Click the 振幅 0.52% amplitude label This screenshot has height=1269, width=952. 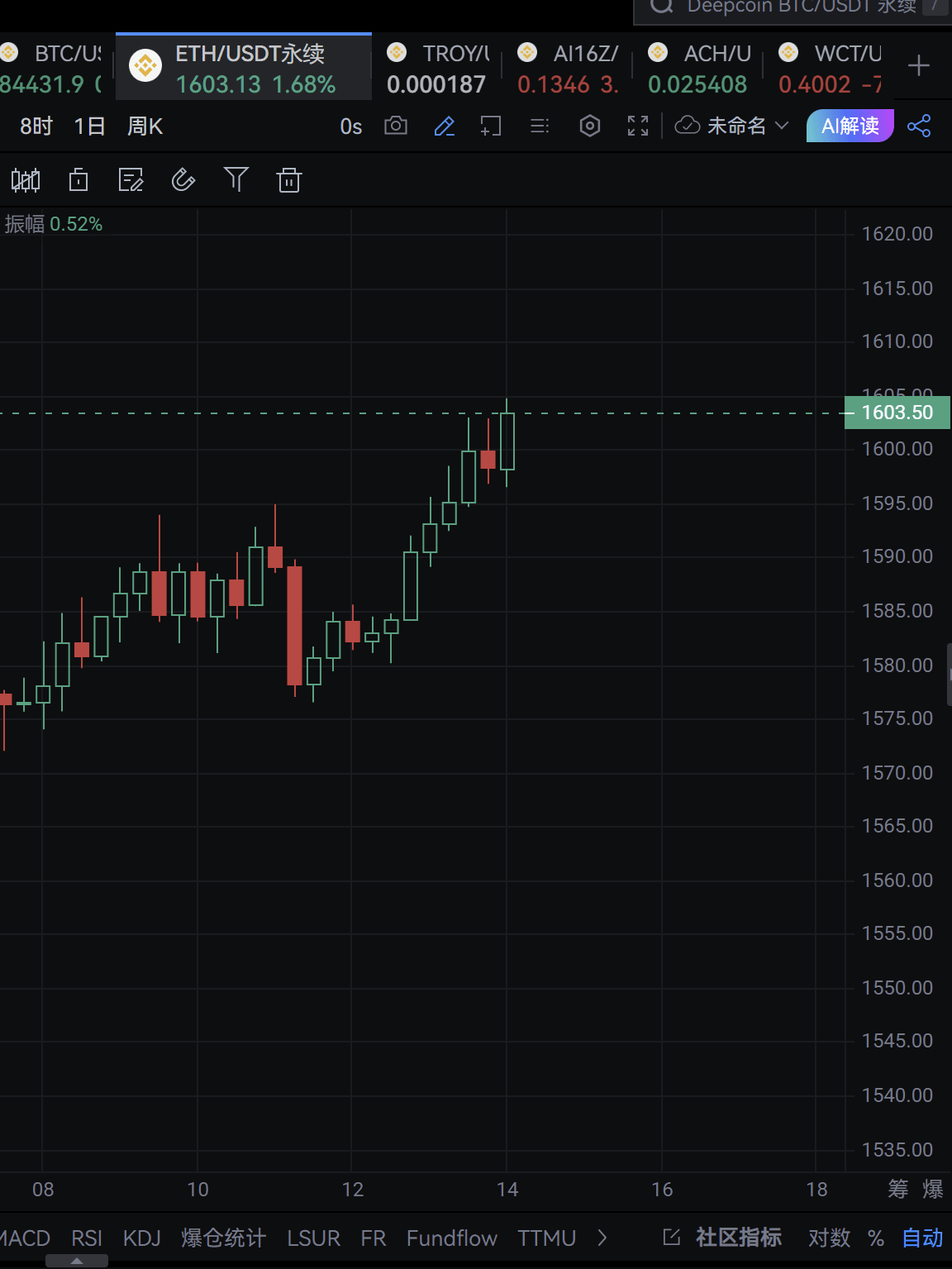click(54, 224)
